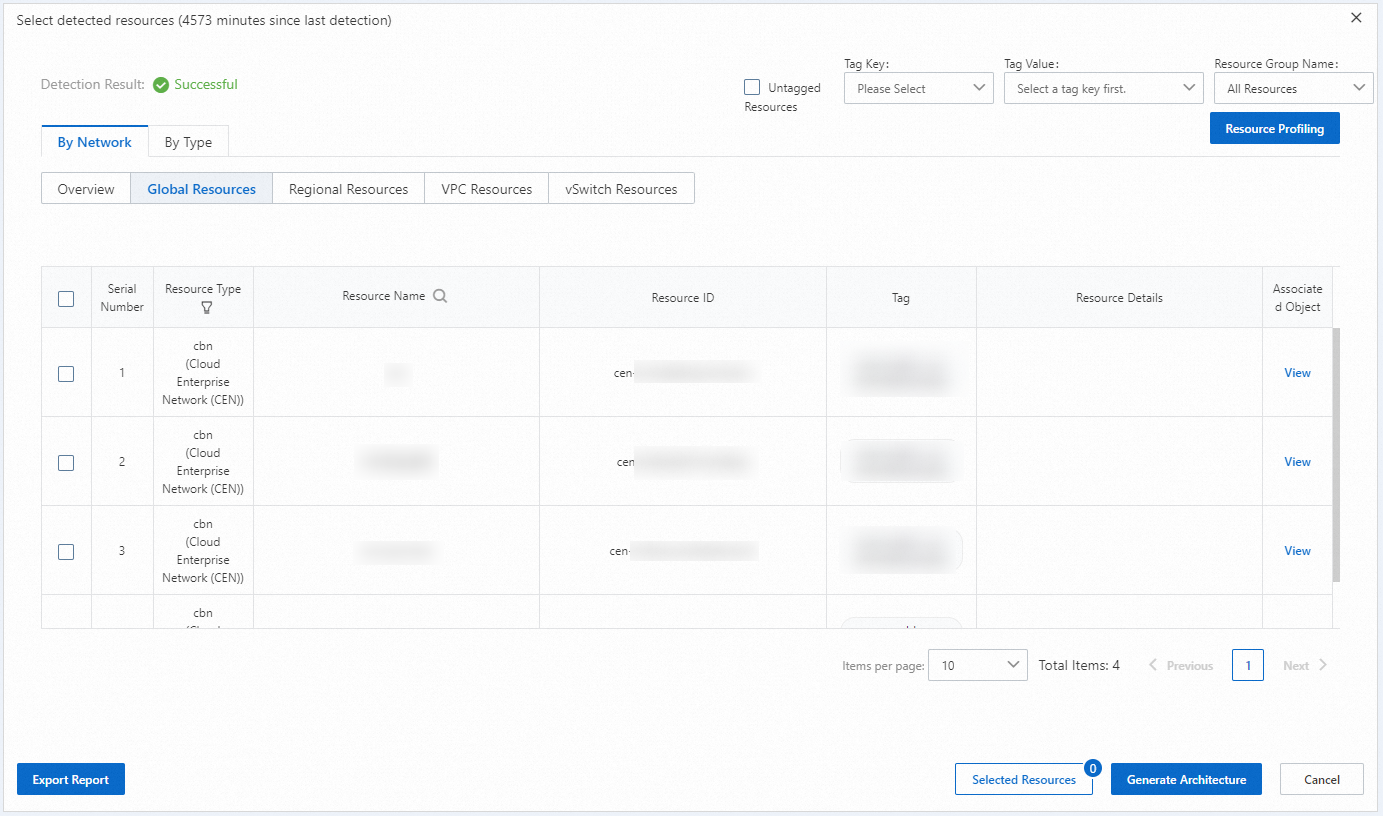Screen dimensions: 1383x816
Task: Toggle the Untagged Resources checkbox
Action: pyautogui.click(x=752, y=88)
